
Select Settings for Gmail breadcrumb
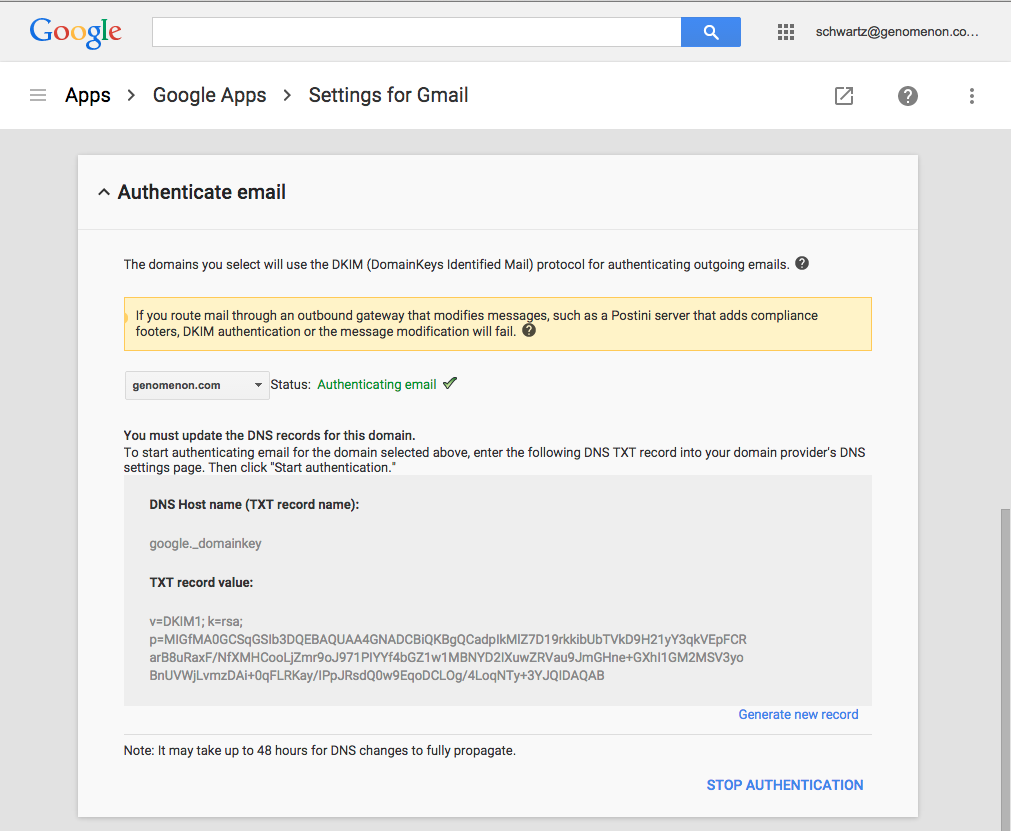388,95
